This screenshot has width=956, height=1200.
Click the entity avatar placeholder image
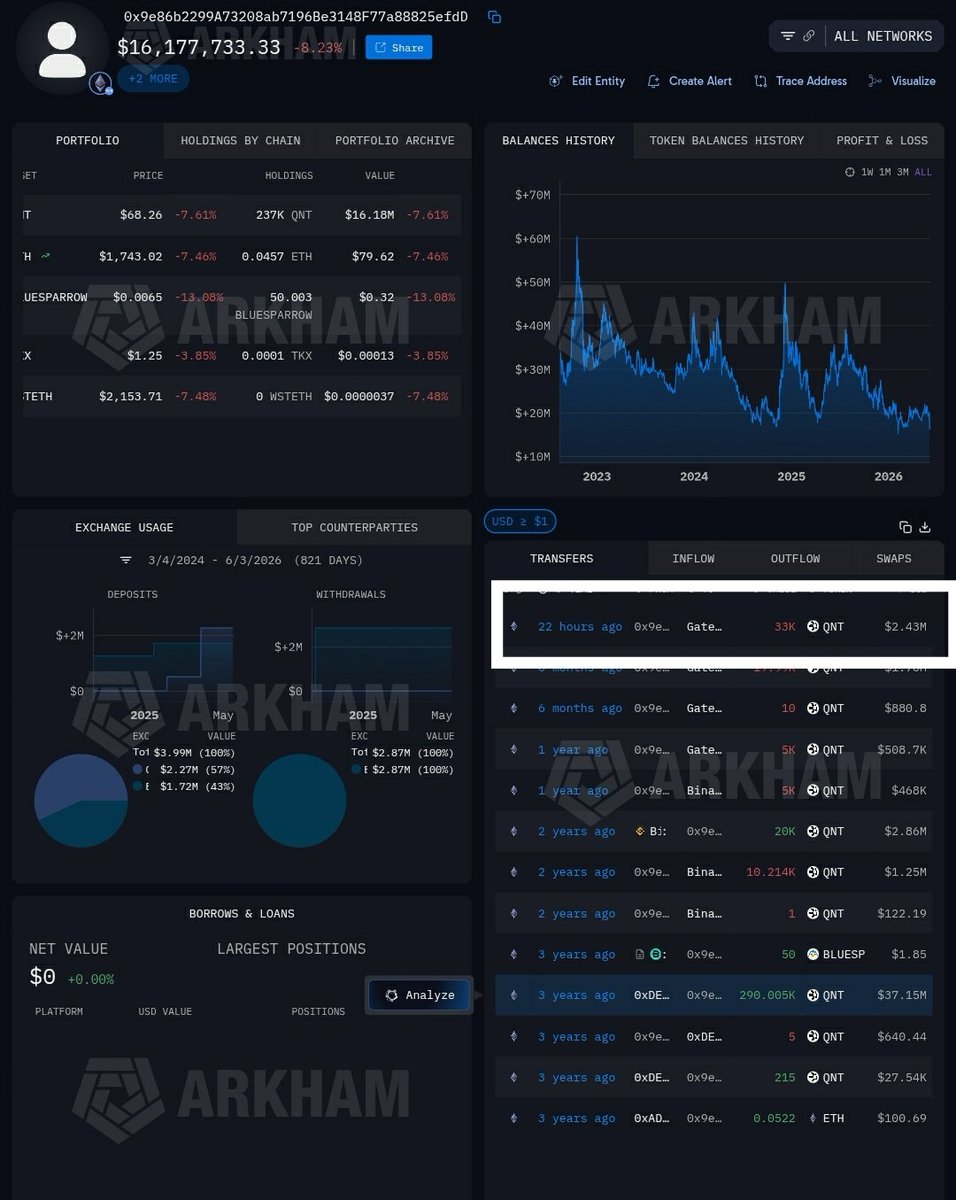62,50
